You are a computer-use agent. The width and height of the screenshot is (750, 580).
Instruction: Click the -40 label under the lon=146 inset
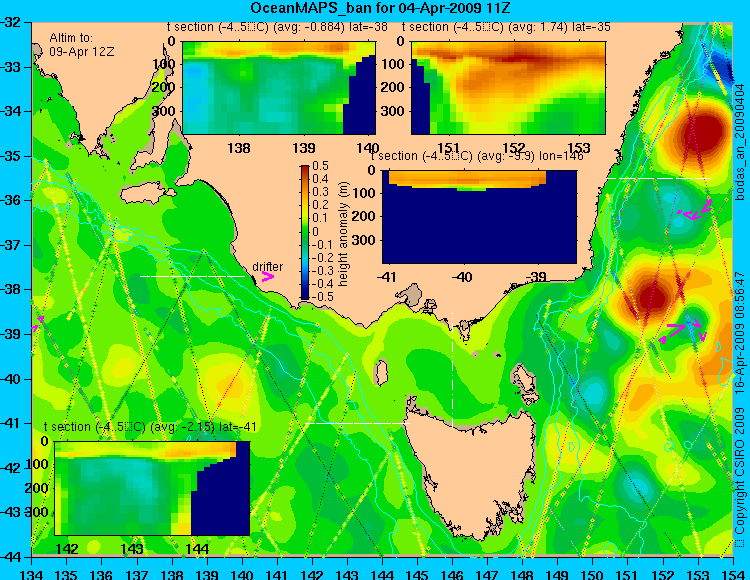click(461, 277)
